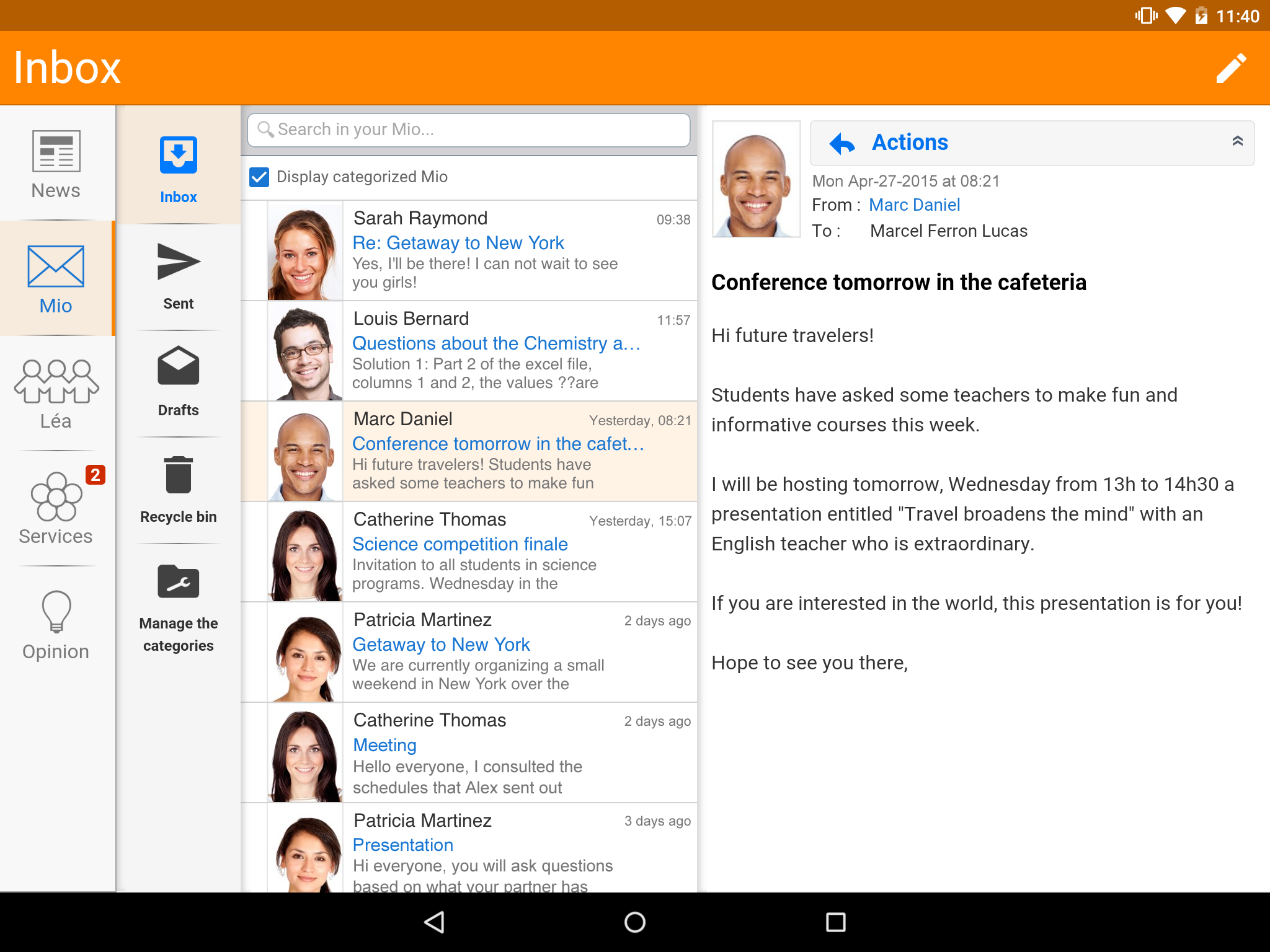Open the Re: Getaway to New York message

point(469,250)
